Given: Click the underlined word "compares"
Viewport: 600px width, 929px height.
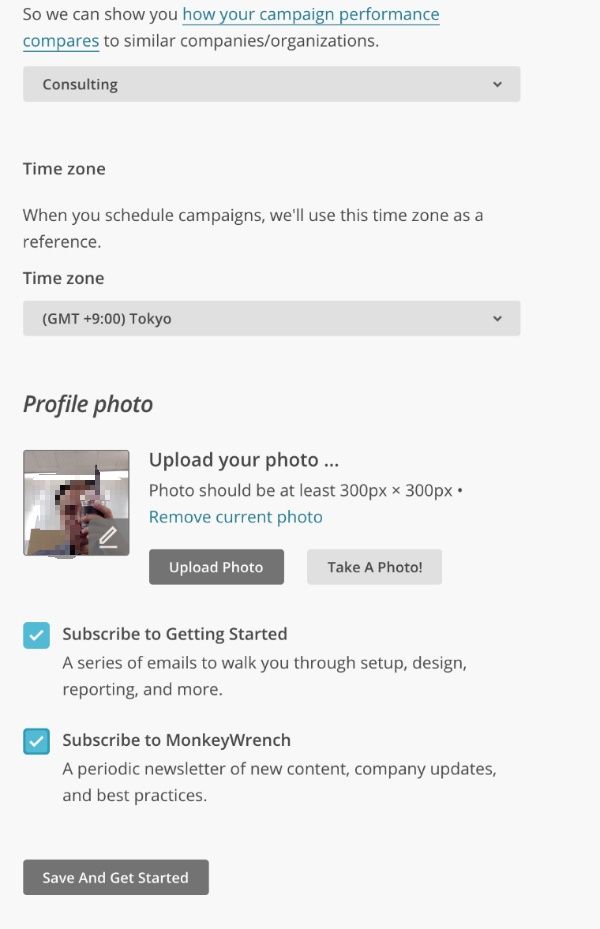Looking at the screenshot, I should tap(60, 41).
